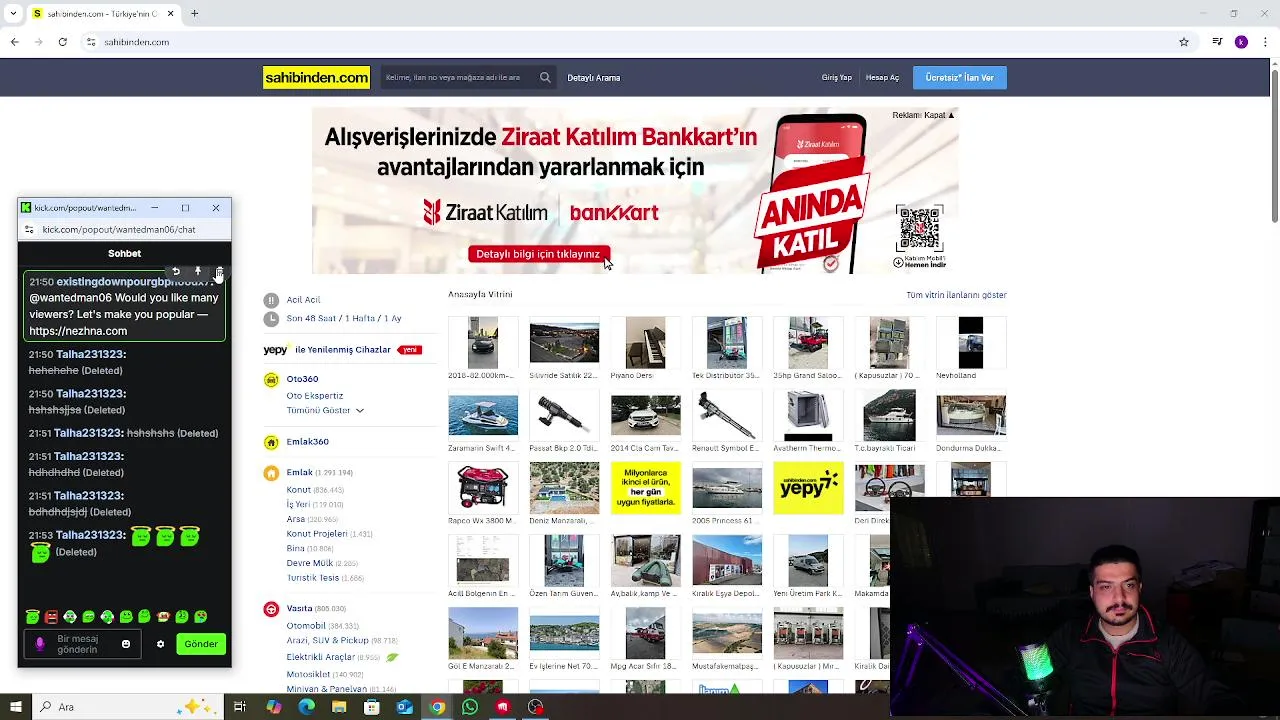Image resolution: width=1280 pixels, height=720 pixels.
Task: Open the Piyano Ders listing thumbnail
Action: 645,342
